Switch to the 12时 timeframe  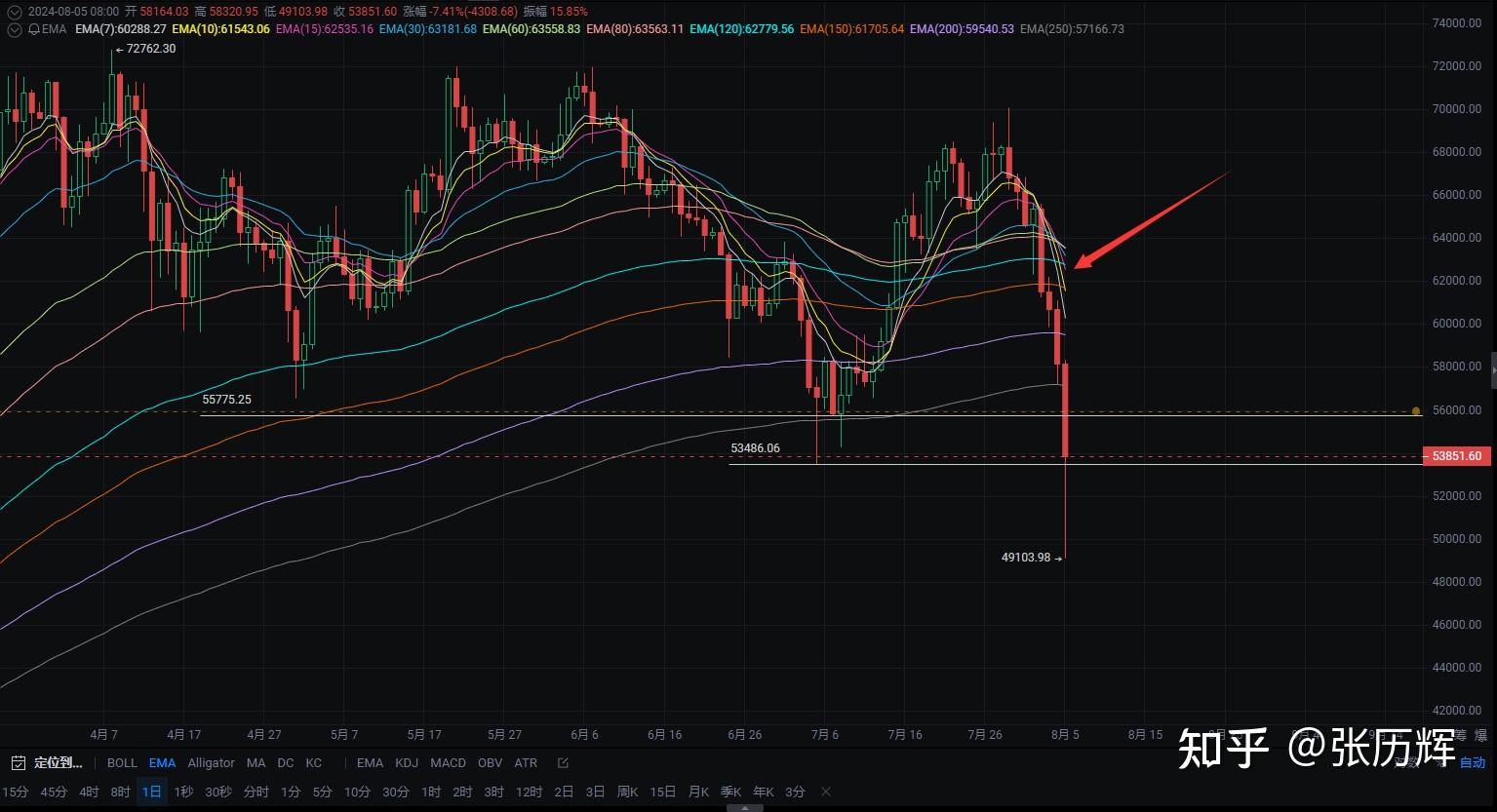pos(529,793)
